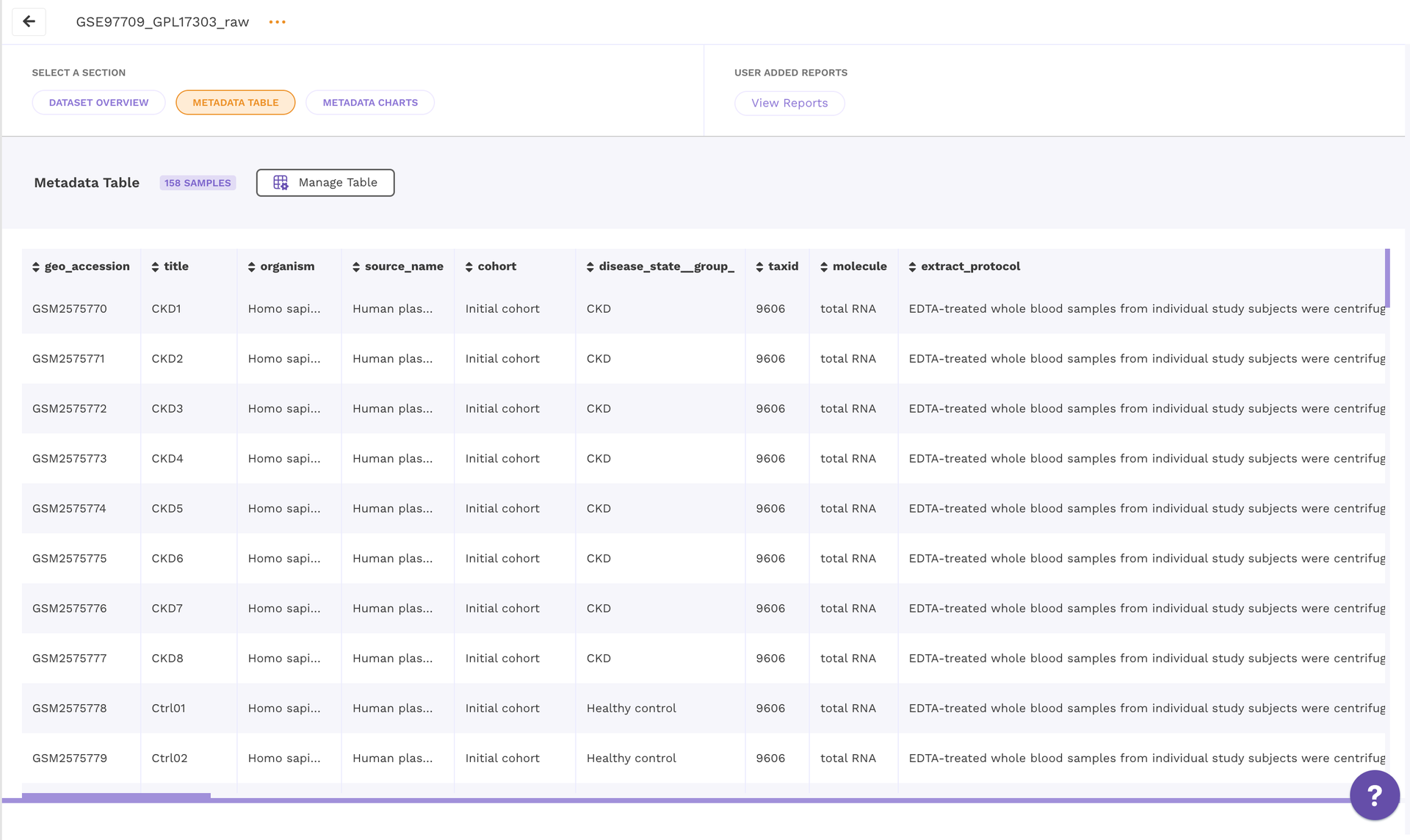Image resolution: width=1410 pixels, height=840 pixels.
Task: Sort table by title column arrows
Action: point(155,267)
